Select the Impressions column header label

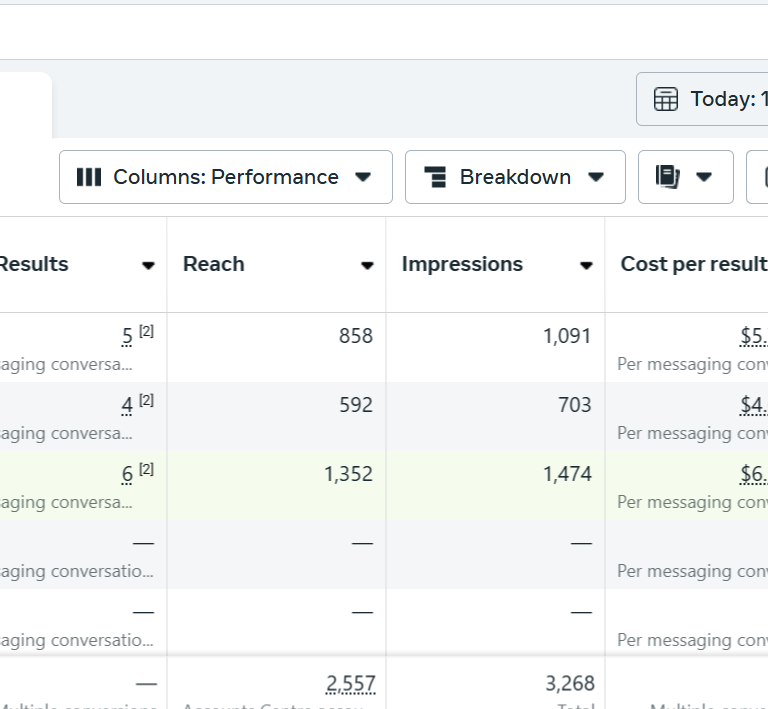coord(462,264)
